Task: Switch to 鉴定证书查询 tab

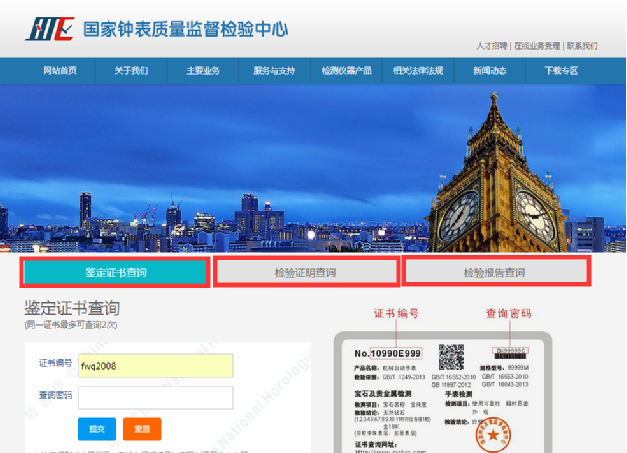Action: tap(115, 272)
